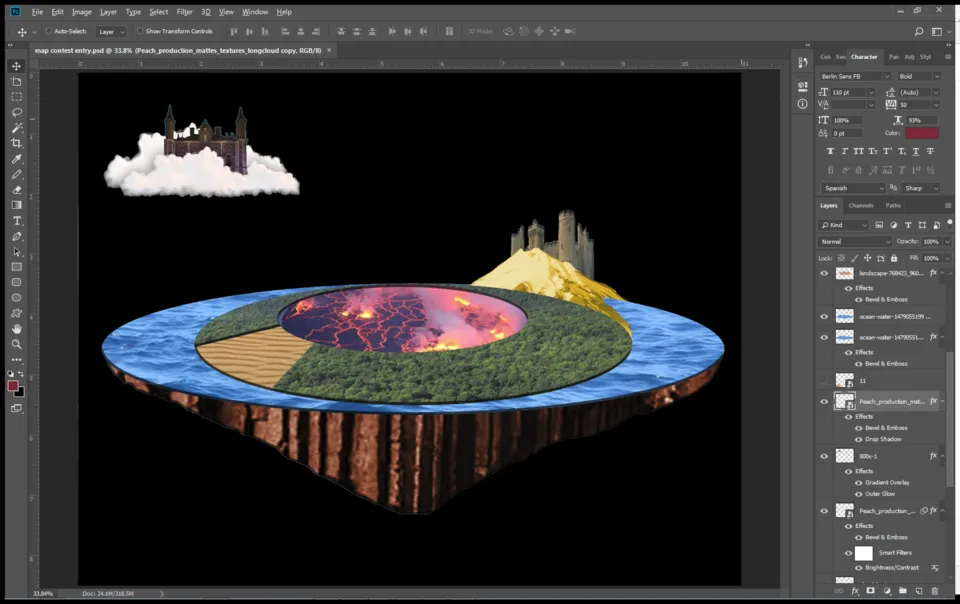
Task: Select the Hand tool
Action: tap(17, 329)
